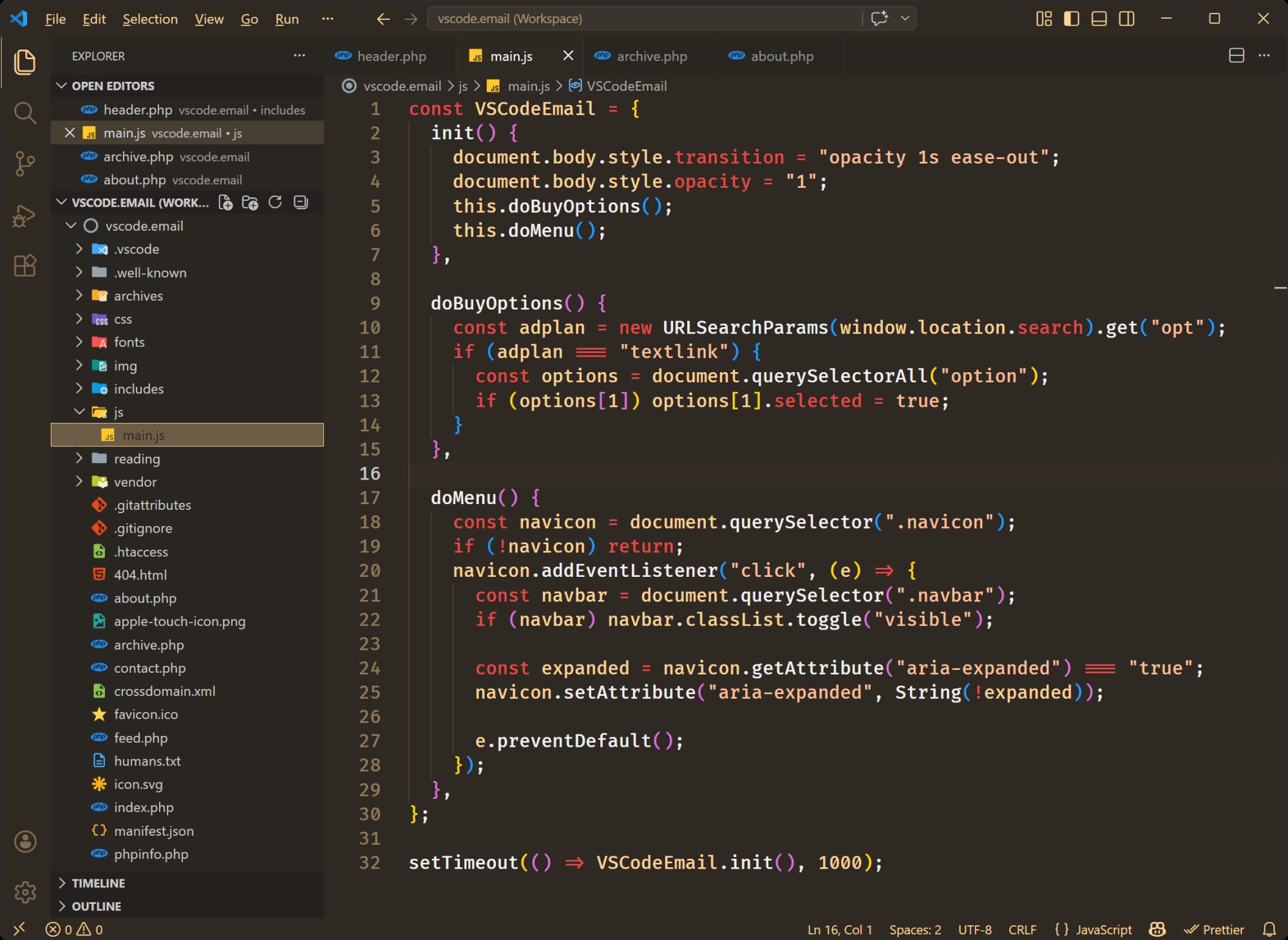This screenshot has width=1288, height=940.
Task: Expand the .vscode folder
Action: coord(79,249)
